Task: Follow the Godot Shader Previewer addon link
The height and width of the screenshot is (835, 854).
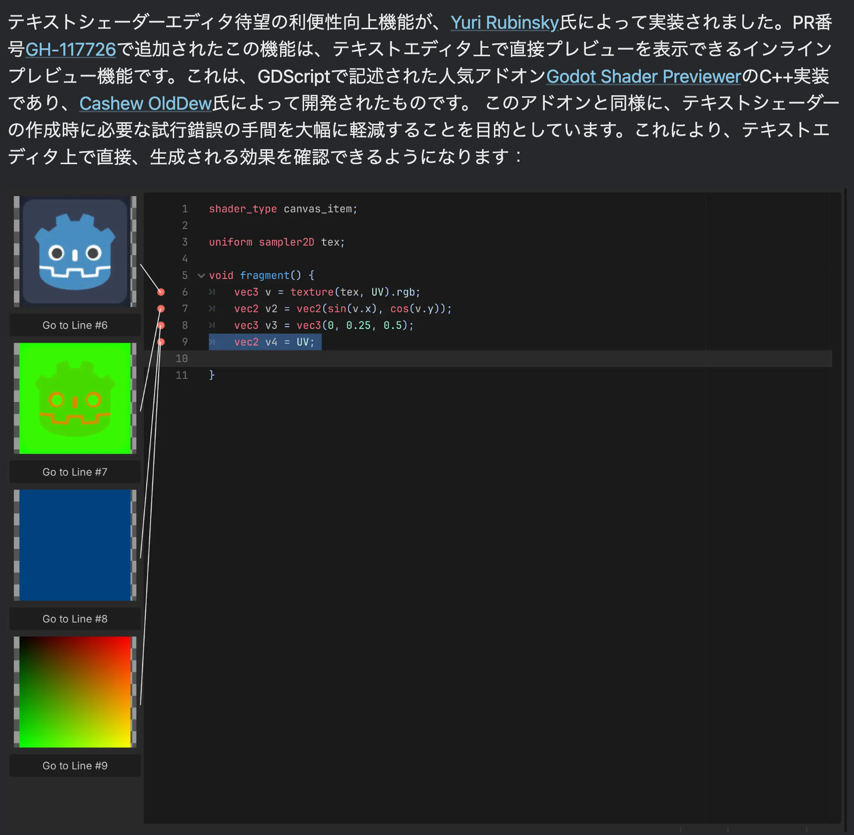Action: (x=643, y=76)
